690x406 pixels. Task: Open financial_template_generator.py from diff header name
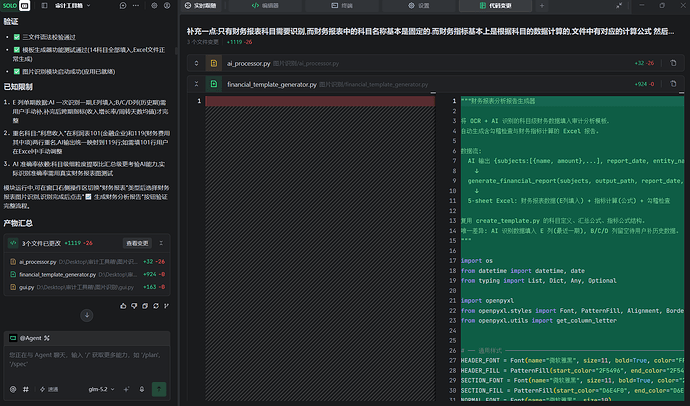pos(272,84)
